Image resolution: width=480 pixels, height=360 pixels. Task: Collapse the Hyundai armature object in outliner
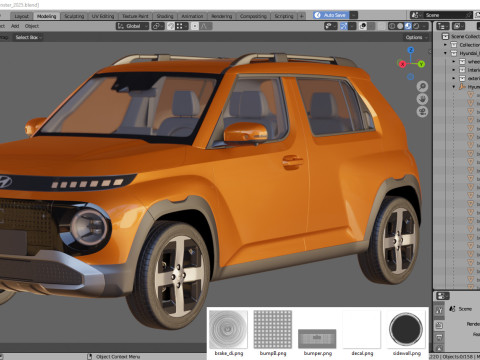tap(453, 87)
